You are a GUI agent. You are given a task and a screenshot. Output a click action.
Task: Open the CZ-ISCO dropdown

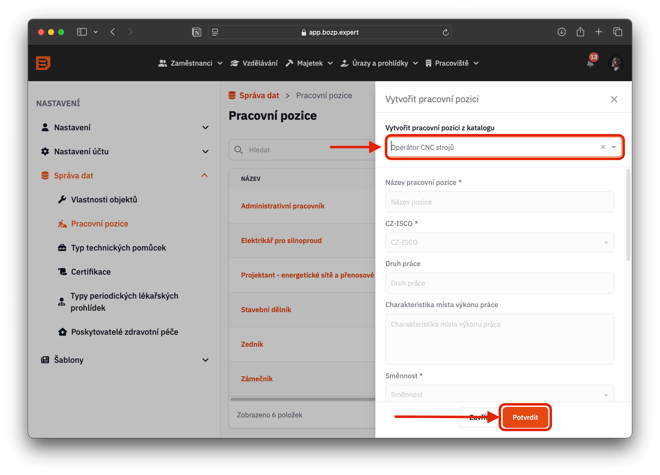(x=499, y=242)
